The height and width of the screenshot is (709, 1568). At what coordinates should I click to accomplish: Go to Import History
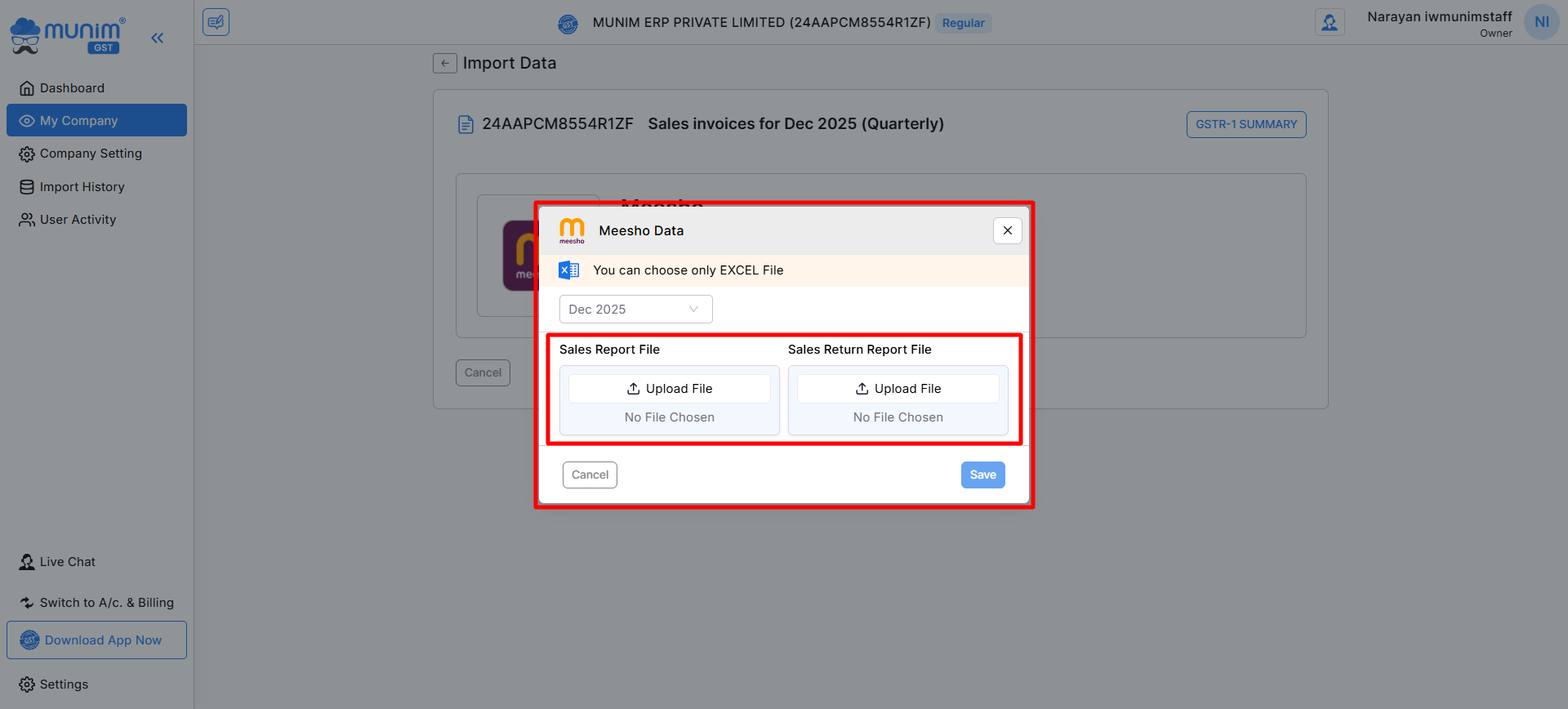click(x=82, y=187)
